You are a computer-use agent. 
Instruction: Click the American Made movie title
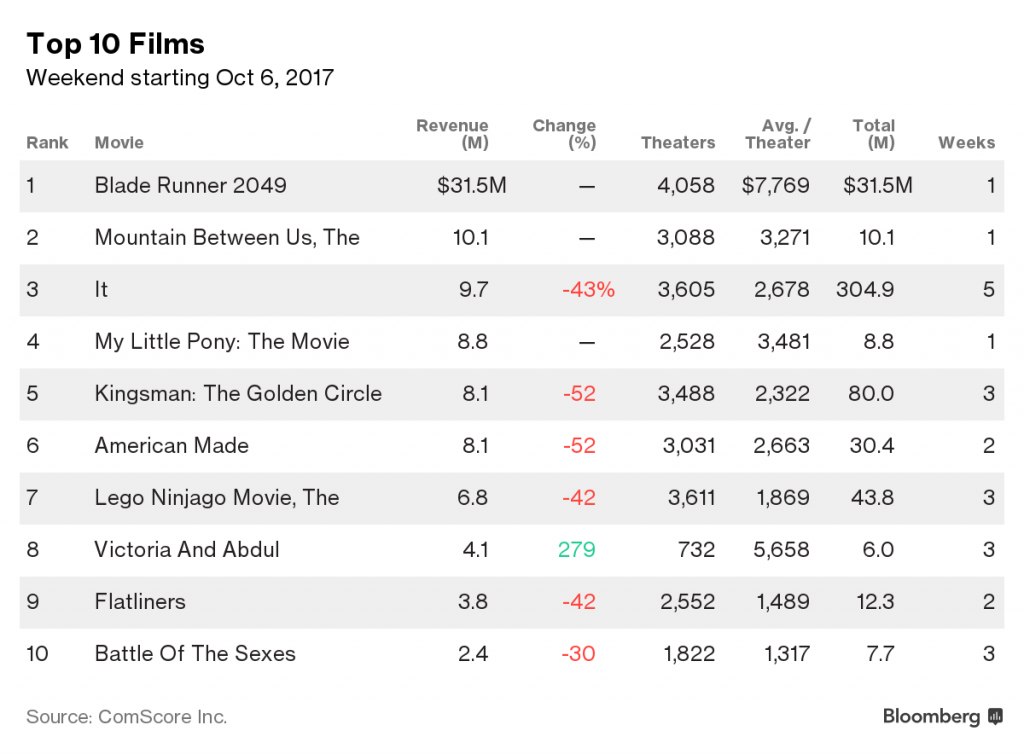tap(172, 445)
